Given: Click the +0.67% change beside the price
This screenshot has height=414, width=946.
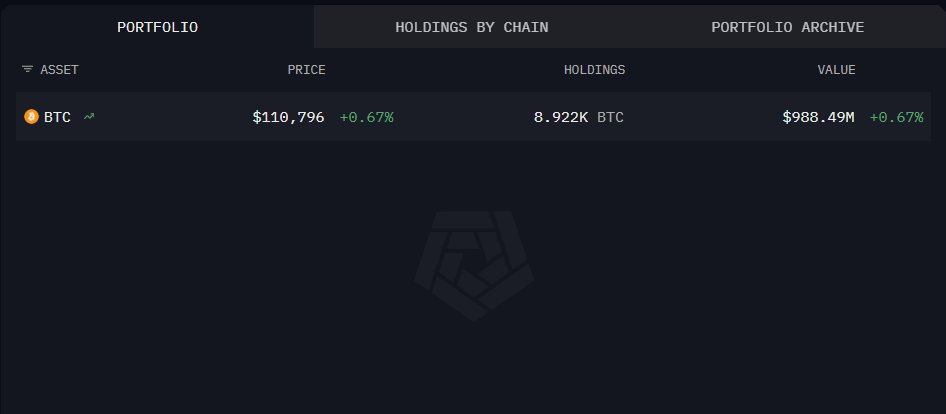Looking at the screenshot, I should (x=366, y=117).
